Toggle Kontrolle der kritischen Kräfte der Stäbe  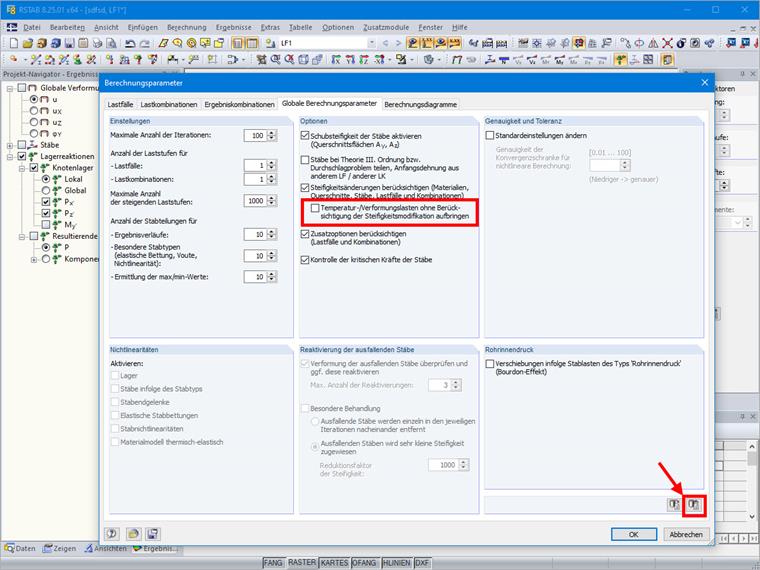point(305,260)
